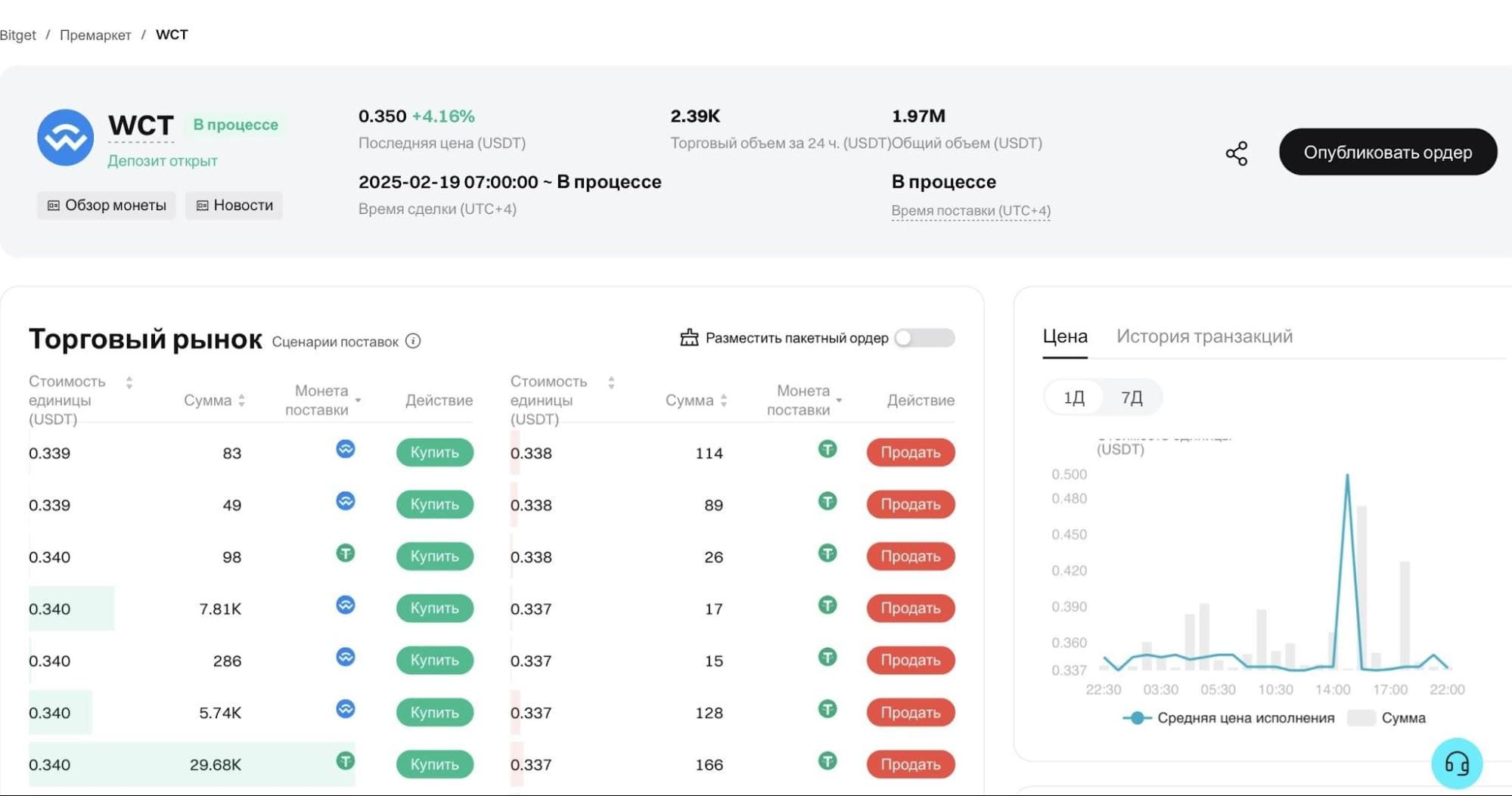
Task: Sort sell table by Стоимость единицы
Action: [x=611, y=383]
